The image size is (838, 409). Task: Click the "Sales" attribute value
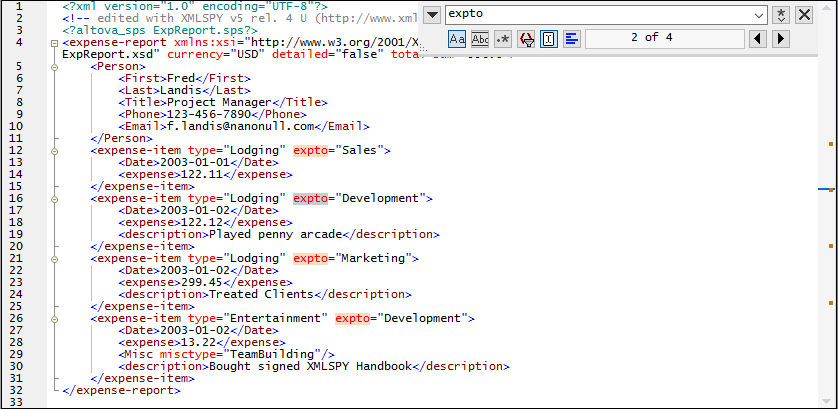click(x=359, y=151)
